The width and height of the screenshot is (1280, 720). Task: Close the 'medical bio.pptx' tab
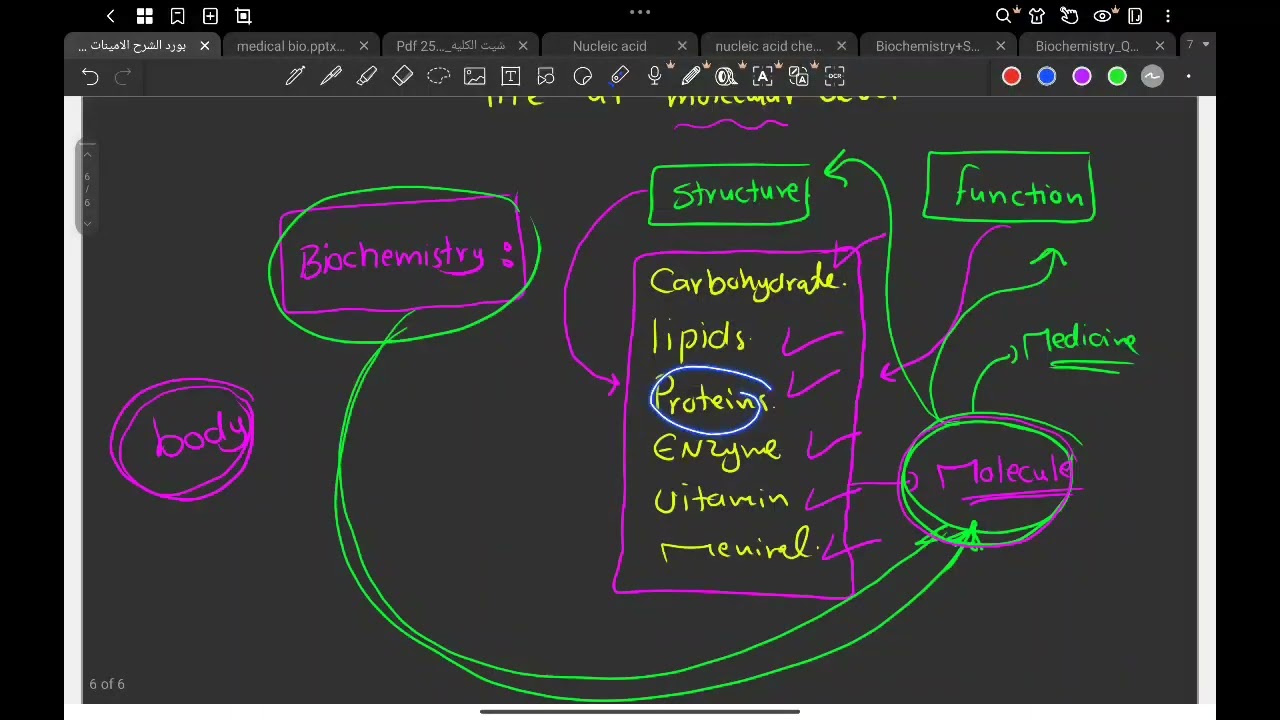coord(364,46)
